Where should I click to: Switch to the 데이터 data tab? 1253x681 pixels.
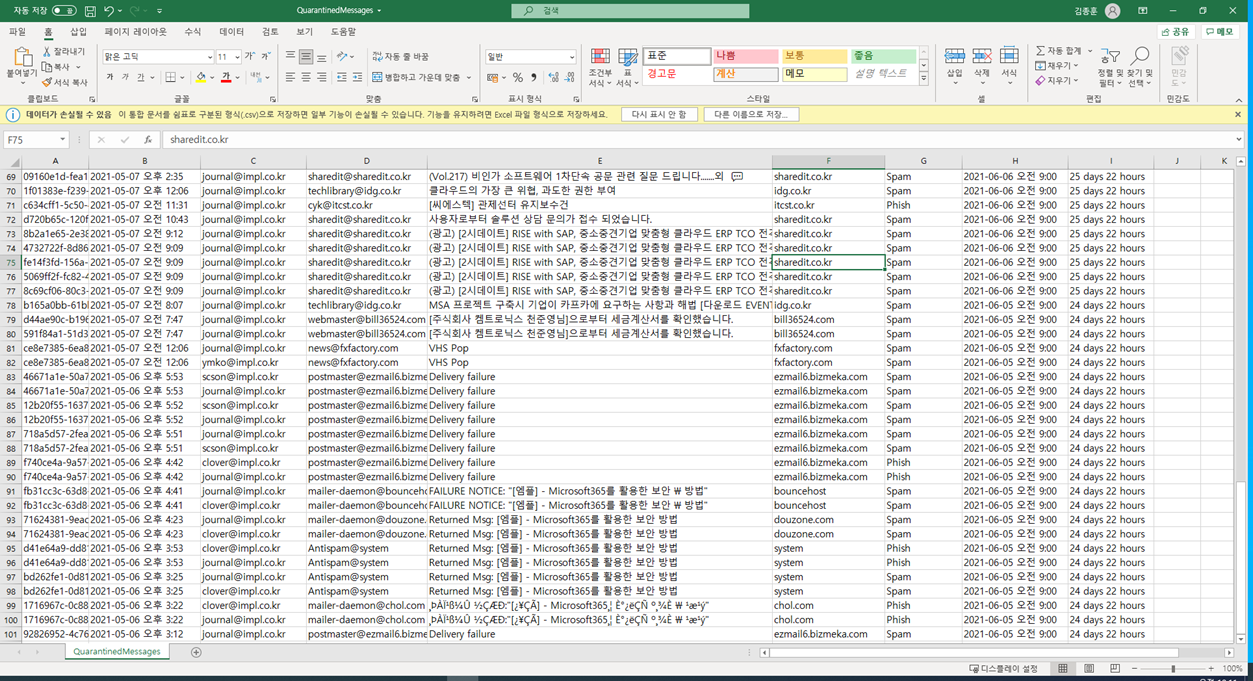pos(231,32)
